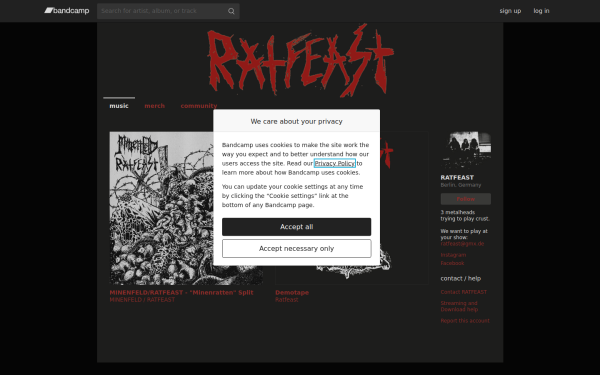Open the band's Facebook link
Screen dimensions: 600x375
click(452, 263)
